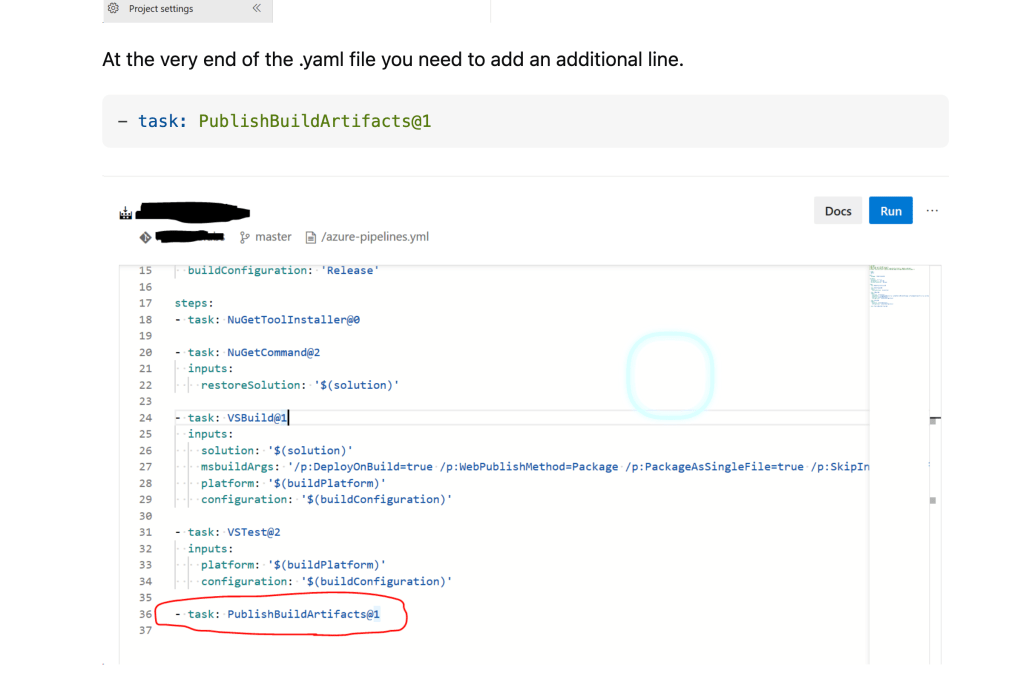Click the Docs button
The width and height of the screenshot is (1023, 691).
tap(838, 211)
